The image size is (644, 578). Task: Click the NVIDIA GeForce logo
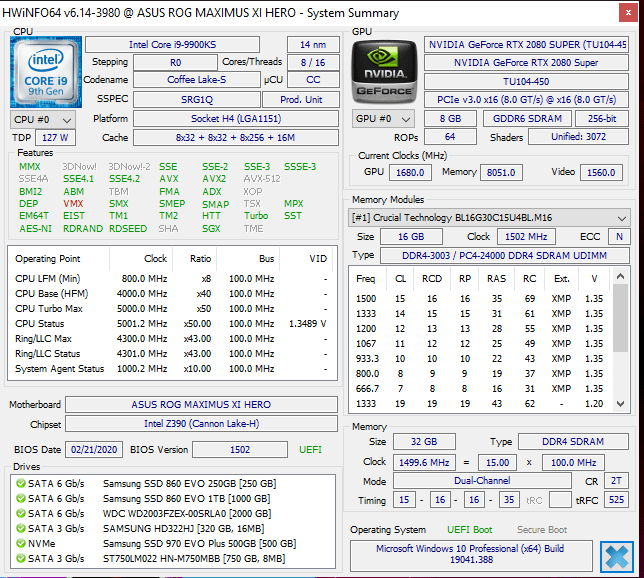[x=384, y=72]
